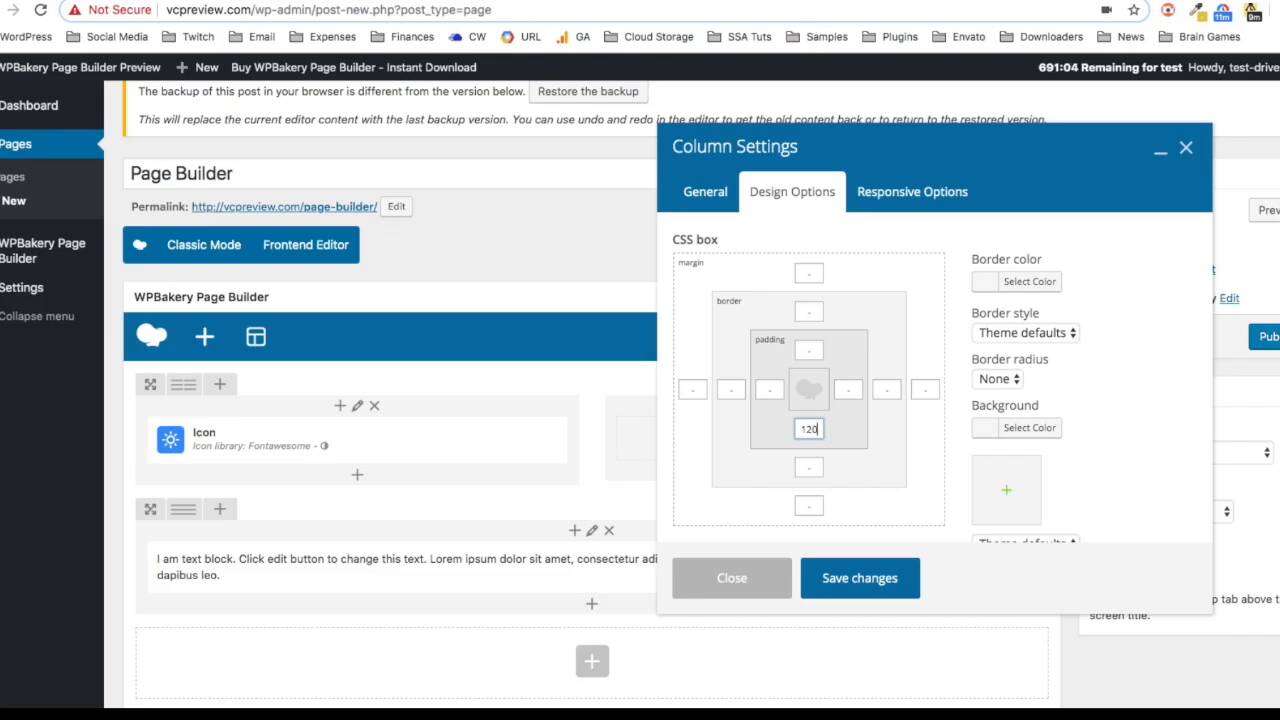Edit the permalink with the Edit button
This screenshot has width=1280, height=720.
(x=396, y=206)
